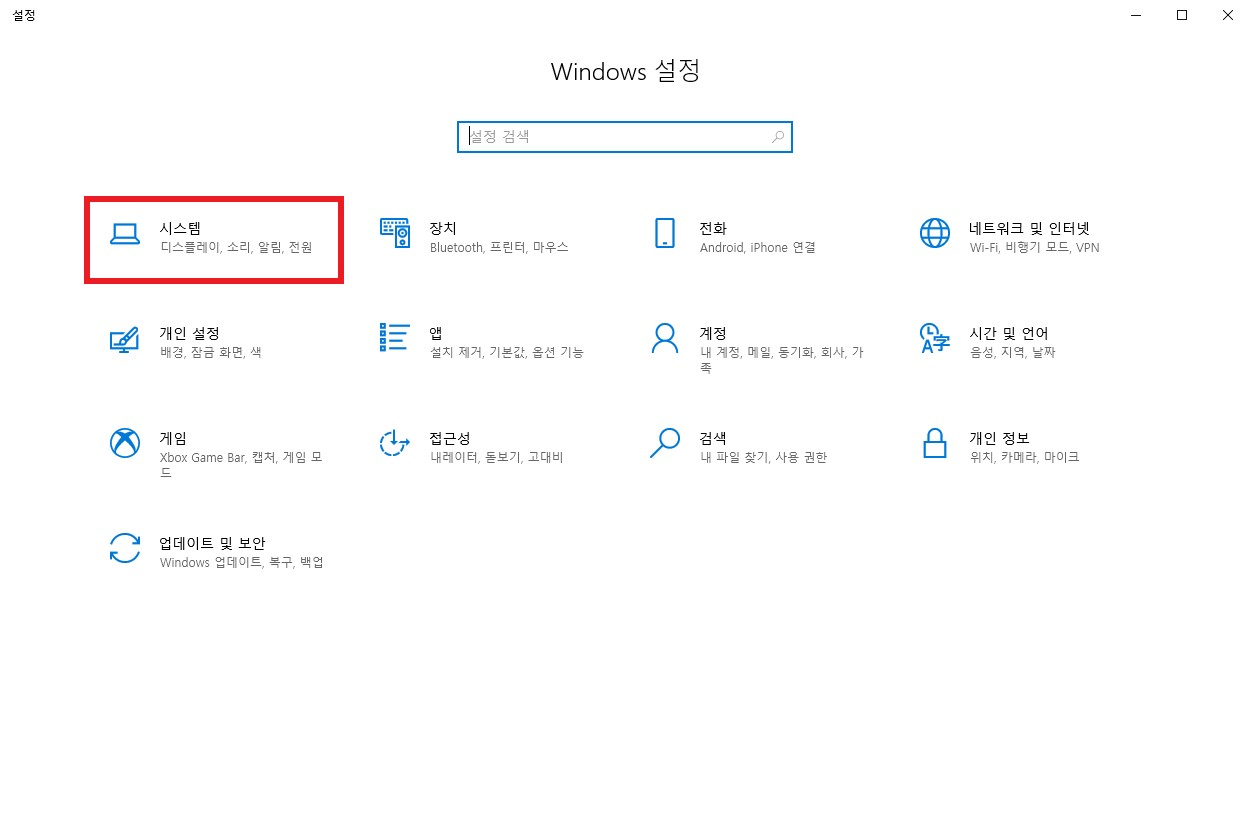Viewport: 1250px width, 820px height.
Task: Click the 검색 magnifier category icon
Action: 665,443
